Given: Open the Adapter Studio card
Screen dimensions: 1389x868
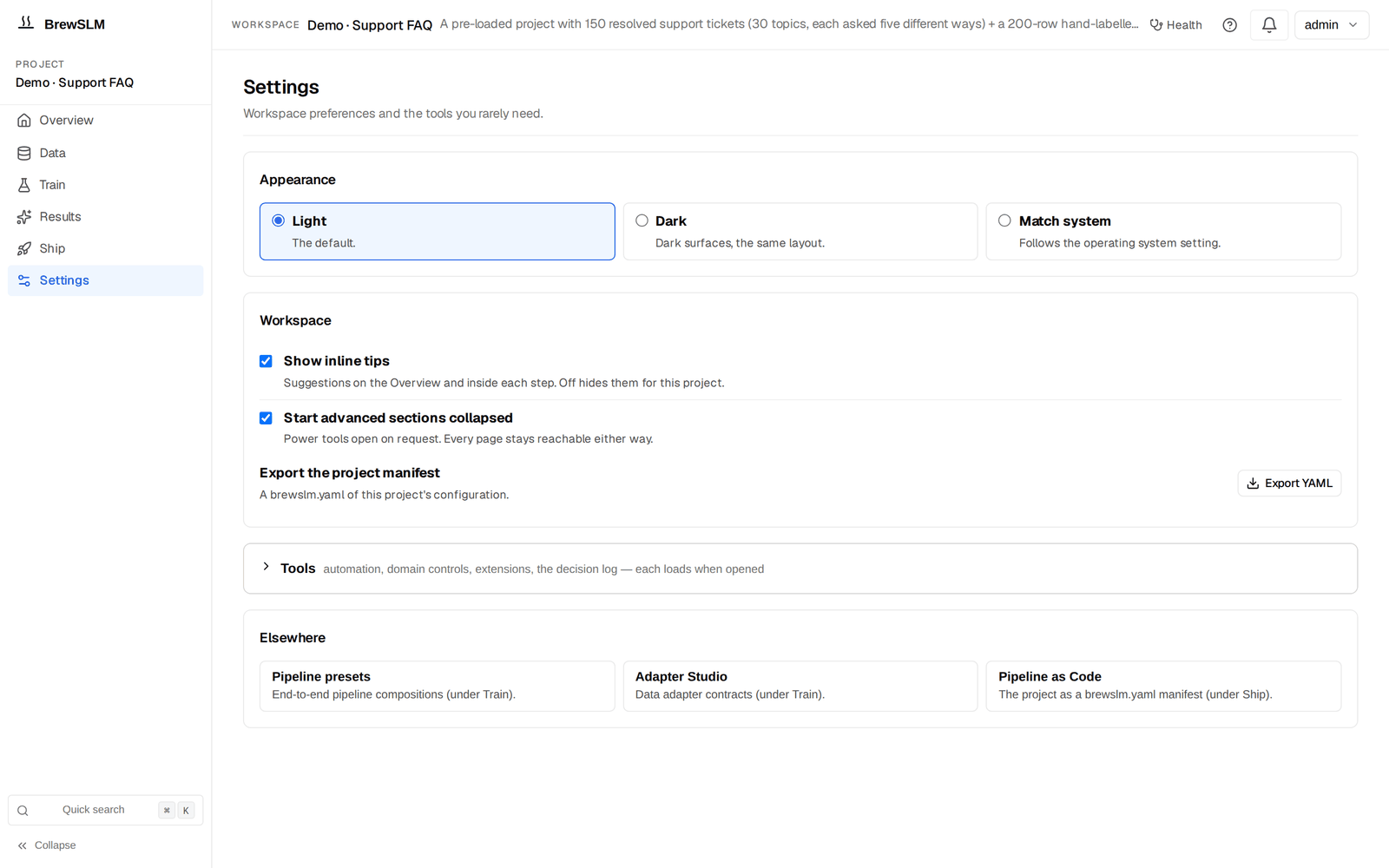Looking at the screenshot, I should [x=800, y=686].
